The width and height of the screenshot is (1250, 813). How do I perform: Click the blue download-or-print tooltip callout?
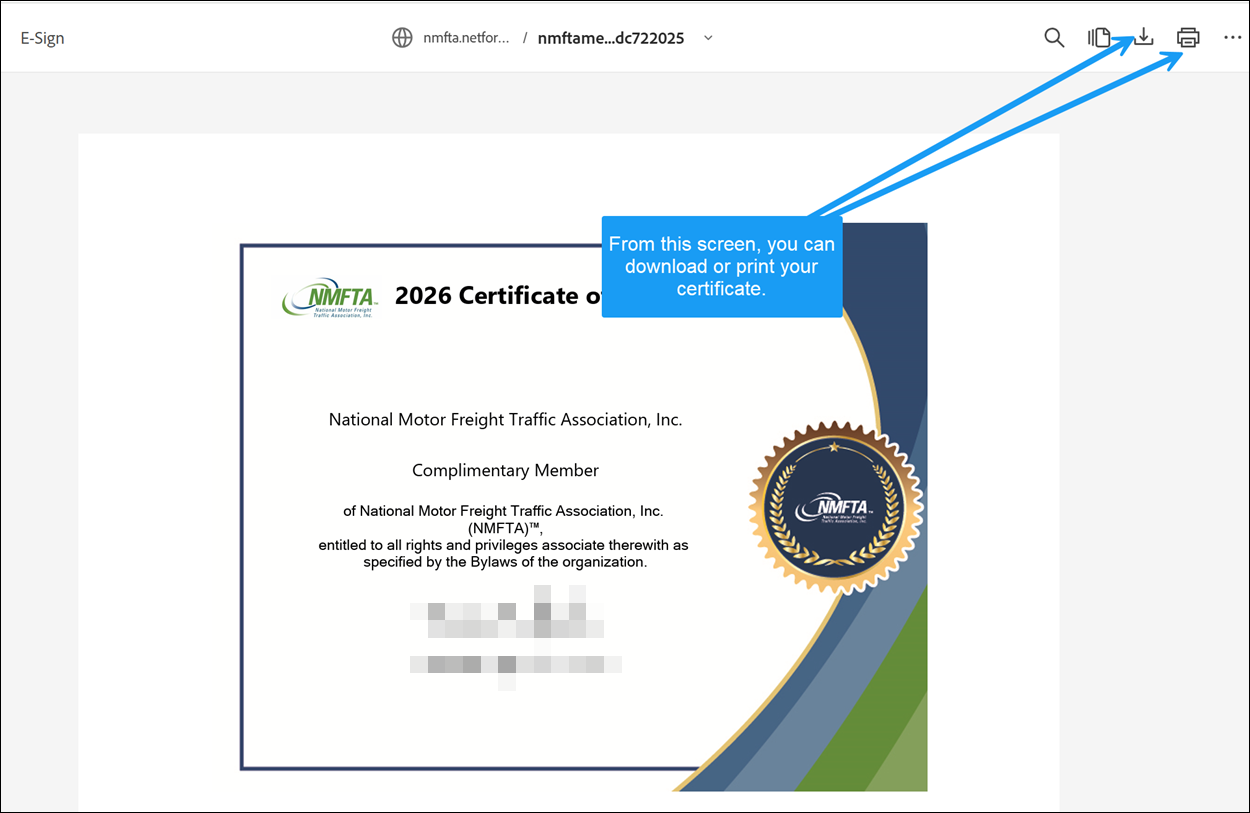pos(721,266)
